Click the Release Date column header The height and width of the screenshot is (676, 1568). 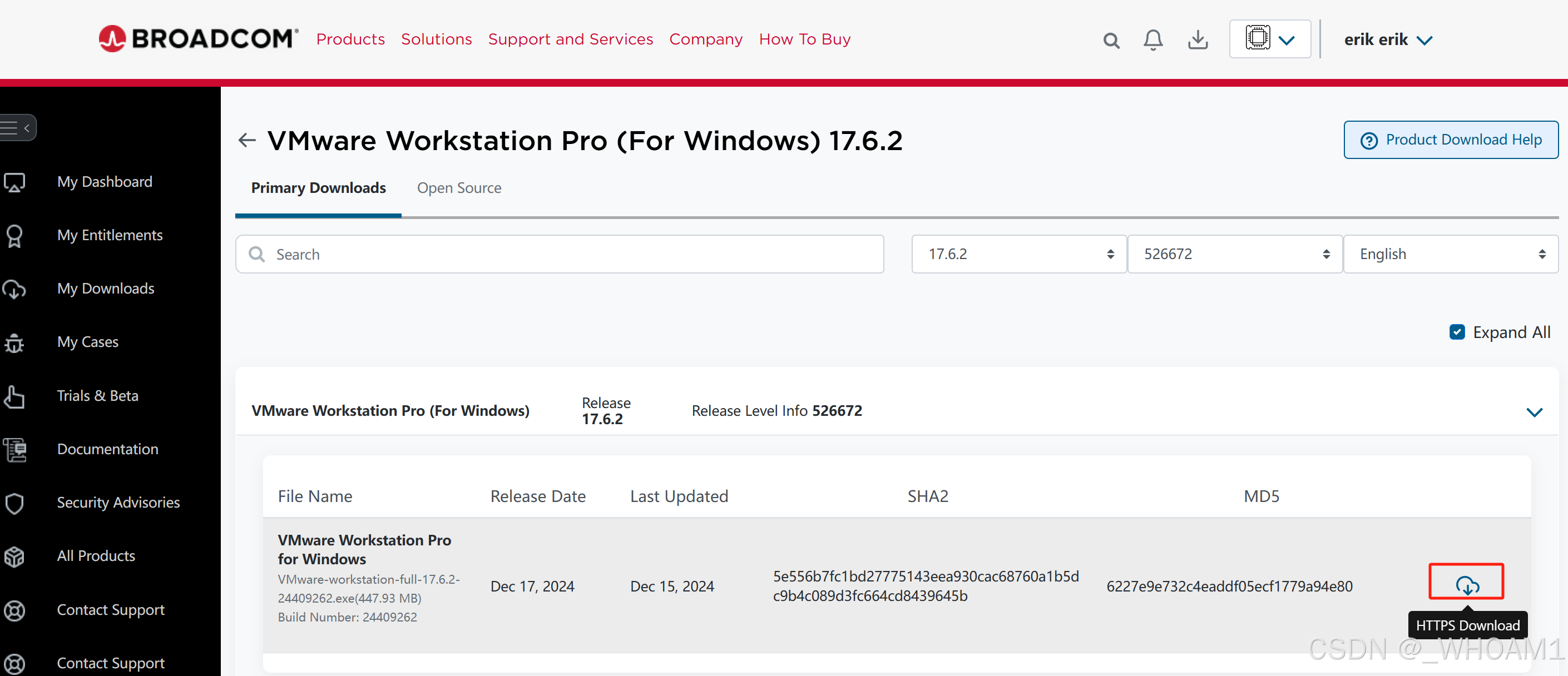pos(538,496)
